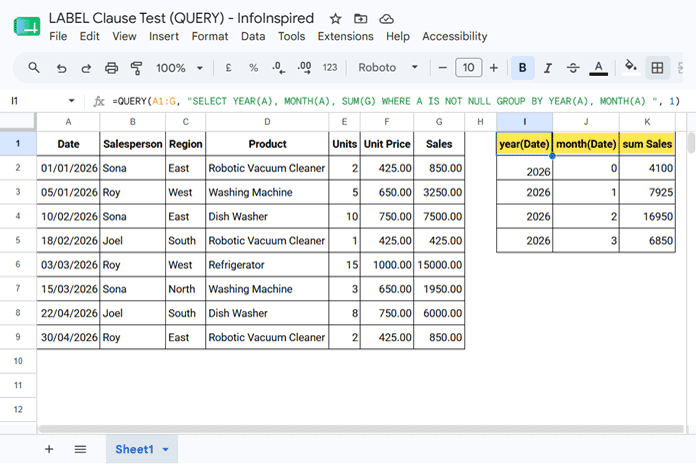The image size is (696, 464).
Task: Increase font size with plus button
Action: click(494, 67)
